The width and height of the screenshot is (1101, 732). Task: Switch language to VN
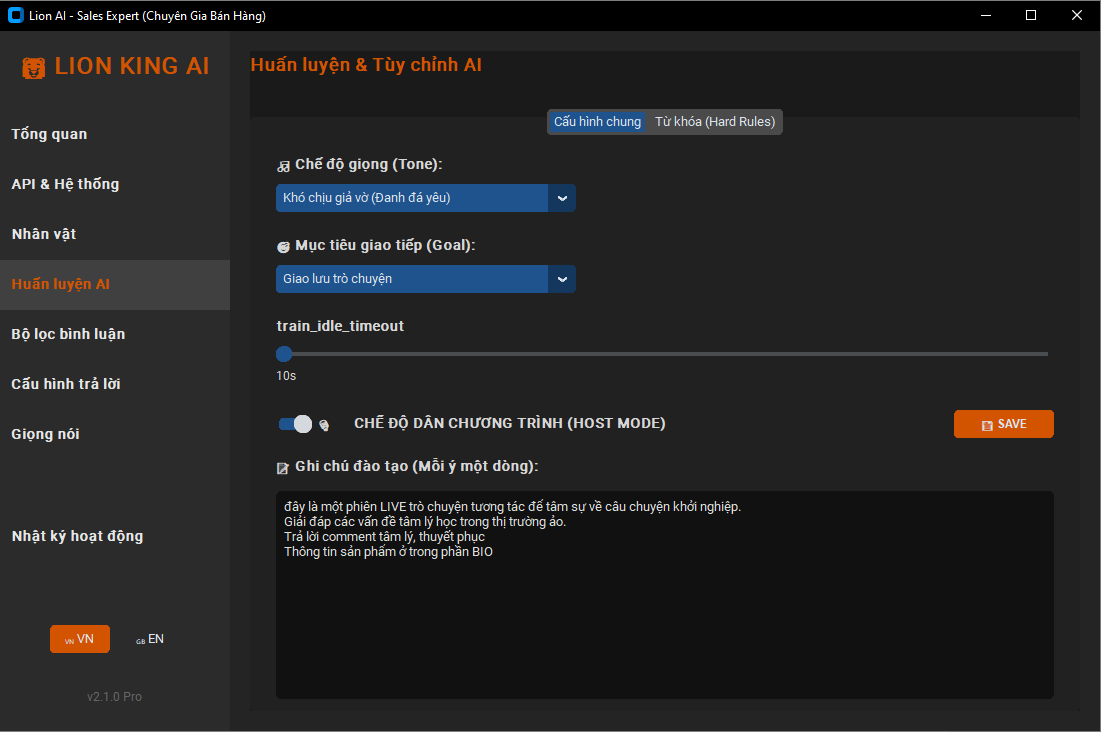coord(79,639)
